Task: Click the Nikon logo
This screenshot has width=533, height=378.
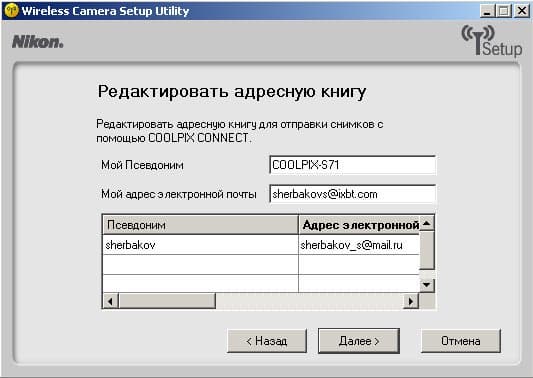Action: tap(38, 42)
